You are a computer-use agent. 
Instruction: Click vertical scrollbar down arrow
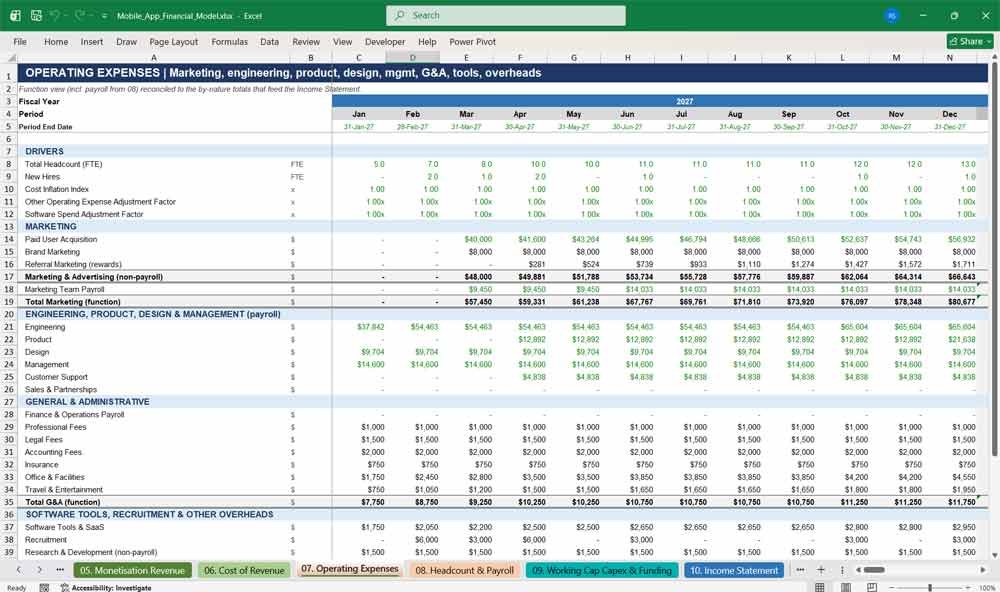pyautogui.click(x=995, y=555)
